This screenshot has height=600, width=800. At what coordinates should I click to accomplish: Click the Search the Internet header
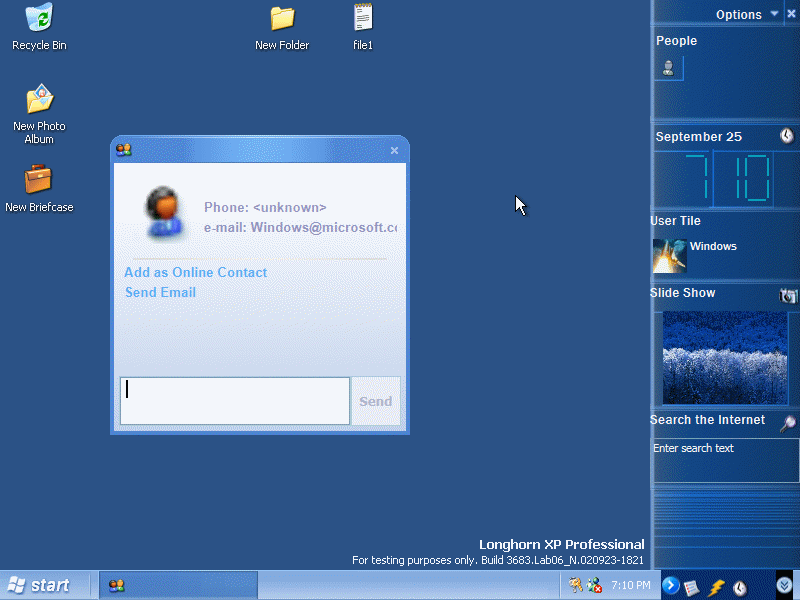coord(707,420)
